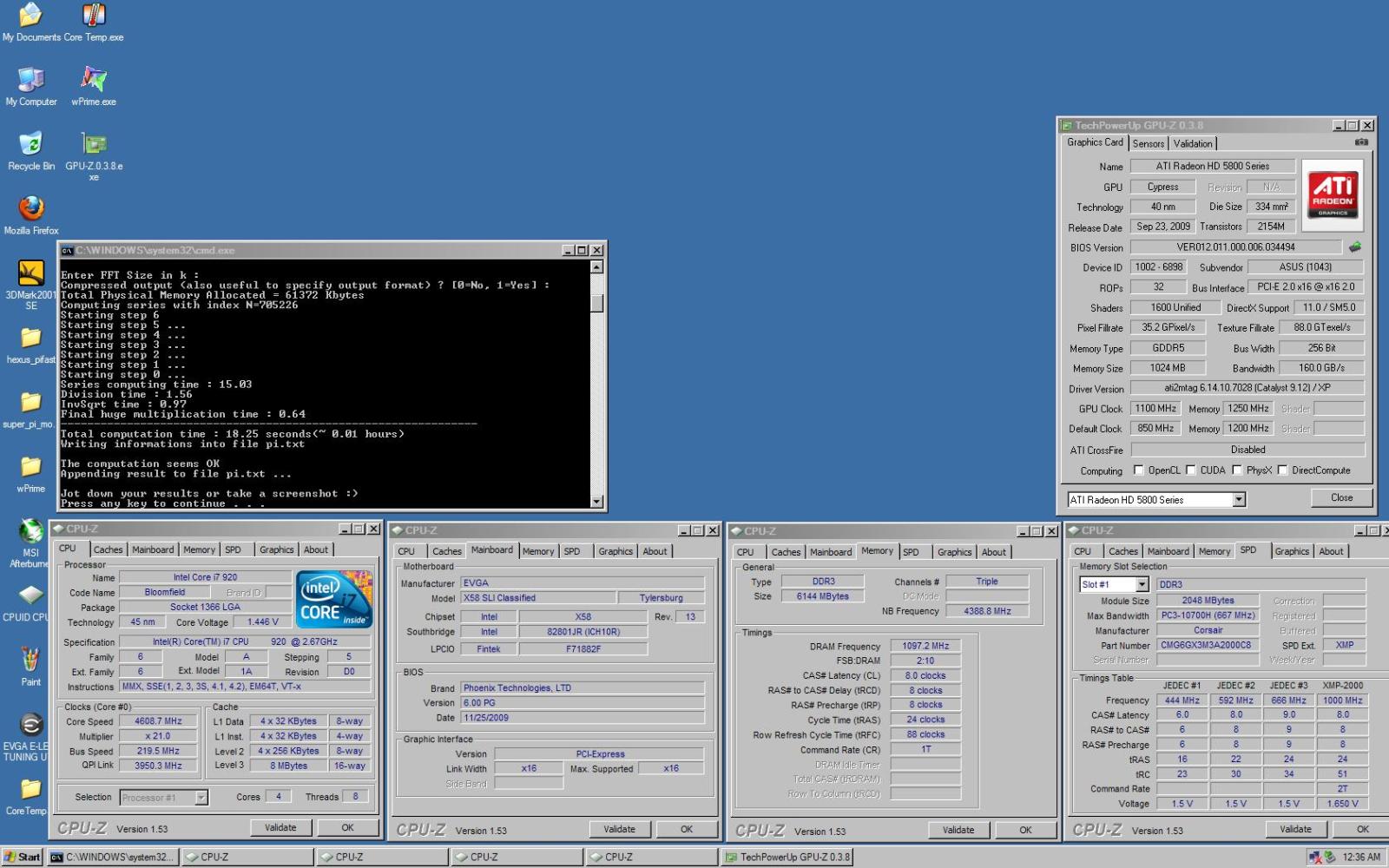Screen dimensions: 1389x868
Task: Click the ATI Radeon logo in GPU-Z
Action: pyautogui.click(x=1333, y=194)
